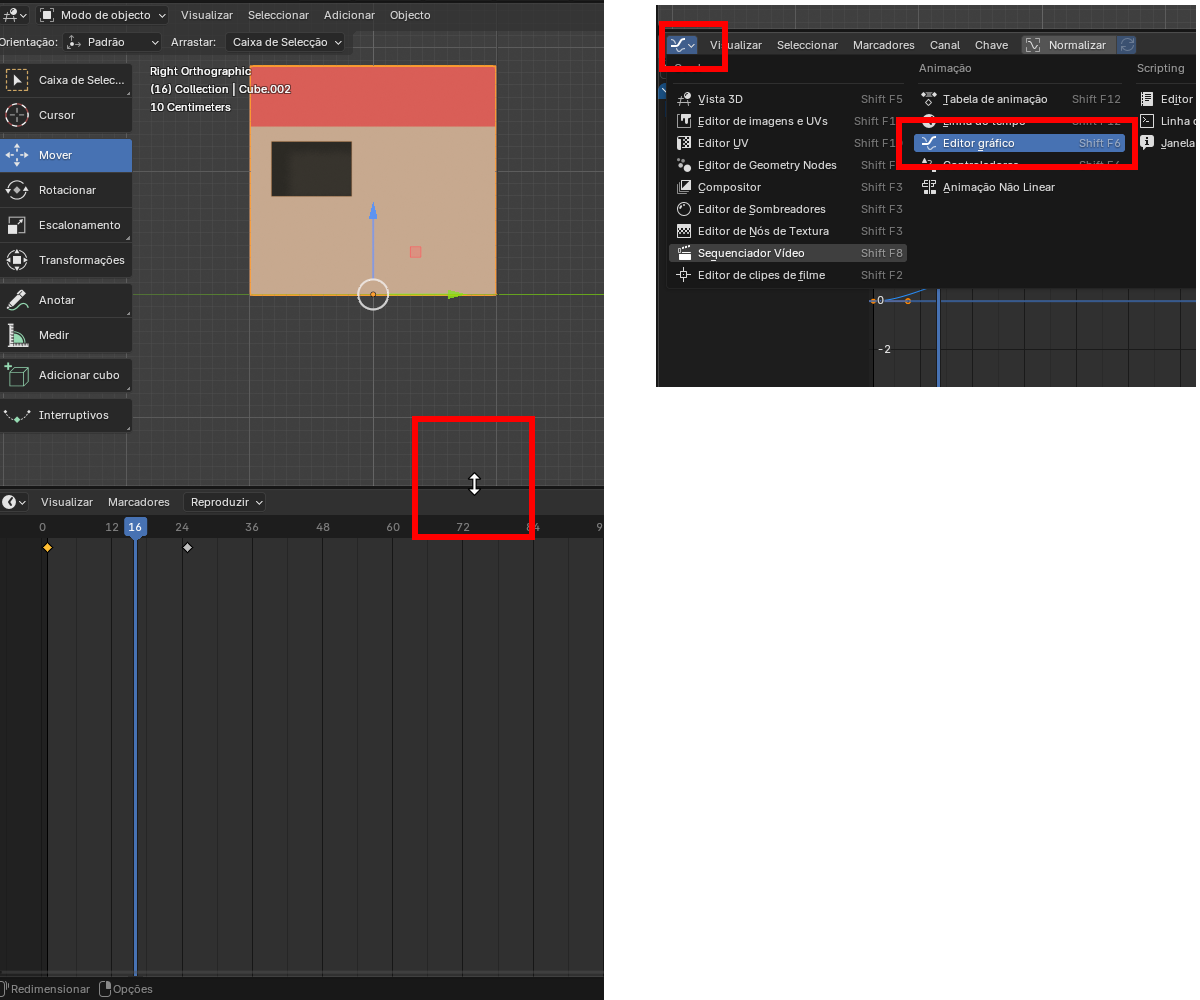The image size is (1200, 1000).
Task: Choose Tabela de animação editor
Action: point(1020,99)
